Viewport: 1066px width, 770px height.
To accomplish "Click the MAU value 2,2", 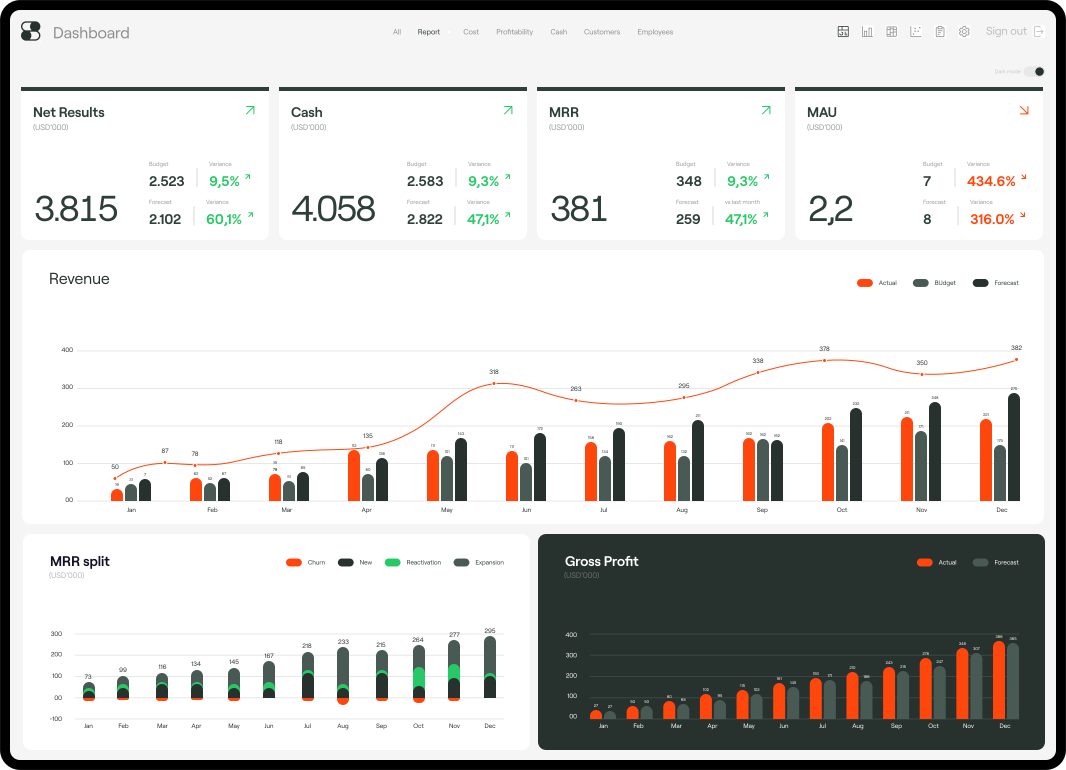I will click(x=830, y=209).
